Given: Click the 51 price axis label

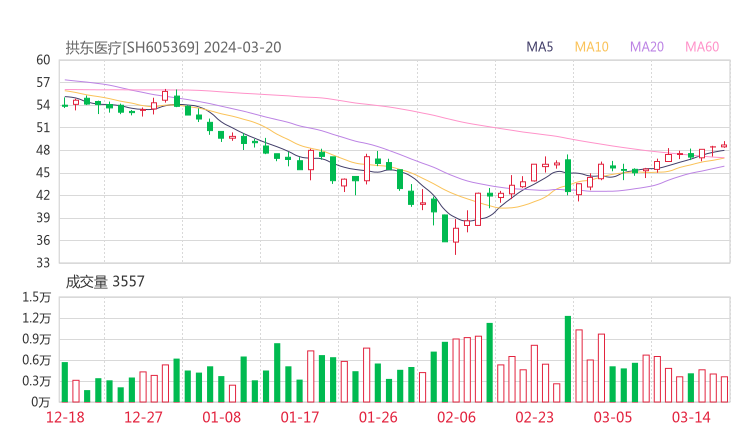Looking at the screenshot, I should 43,127.
